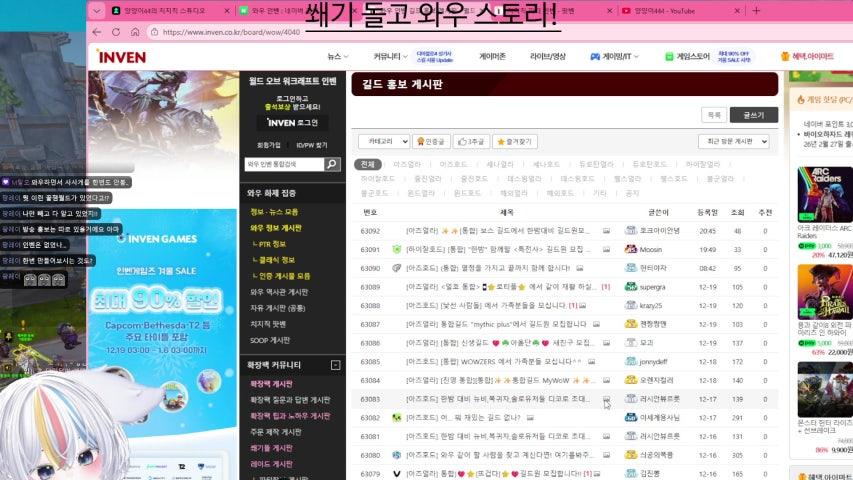Open the 혜택 아이마트 link
Image resolution: width=853 pixels, height=480 pixels.
[x=807, y=56]
